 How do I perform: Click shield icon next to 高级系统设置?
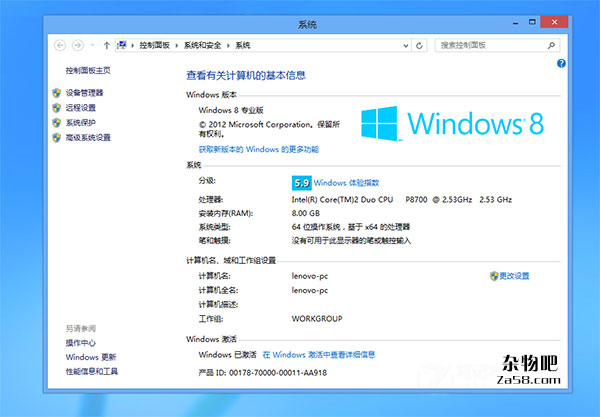(57, 137)
